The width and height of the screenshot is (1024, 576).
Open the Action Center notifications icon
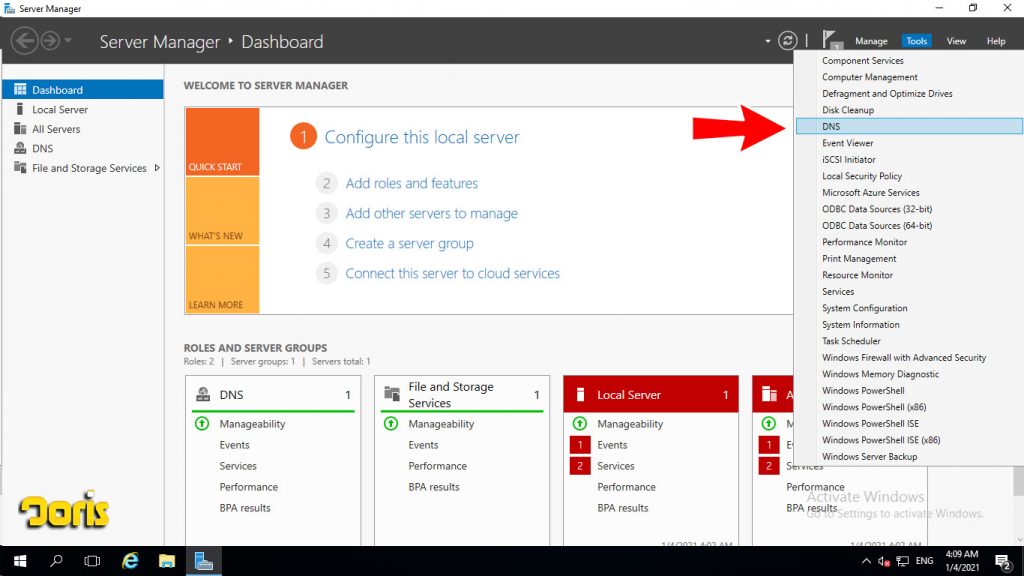click(x=1002, y=561)
